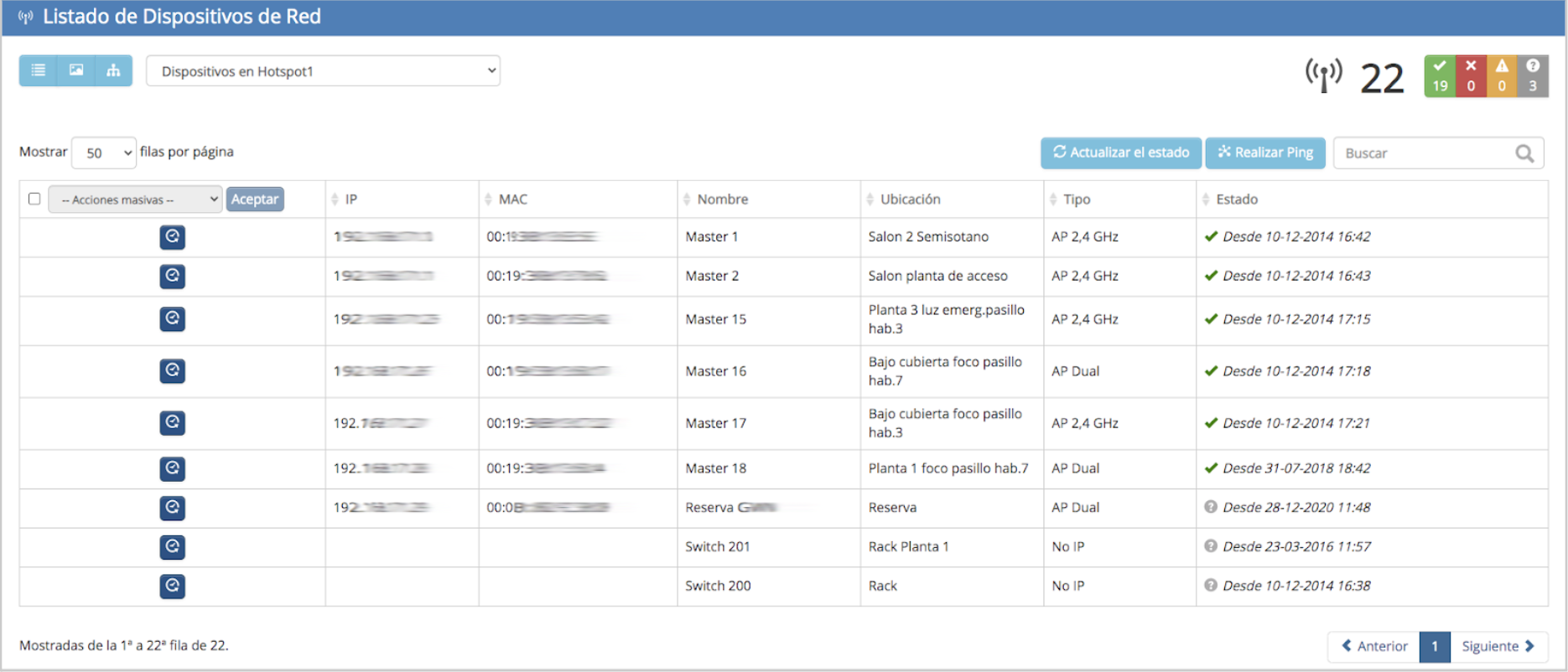The image size is (1568, 672).
Task: Focus the Buscar search field
Action: click(x=1424, y=153)
